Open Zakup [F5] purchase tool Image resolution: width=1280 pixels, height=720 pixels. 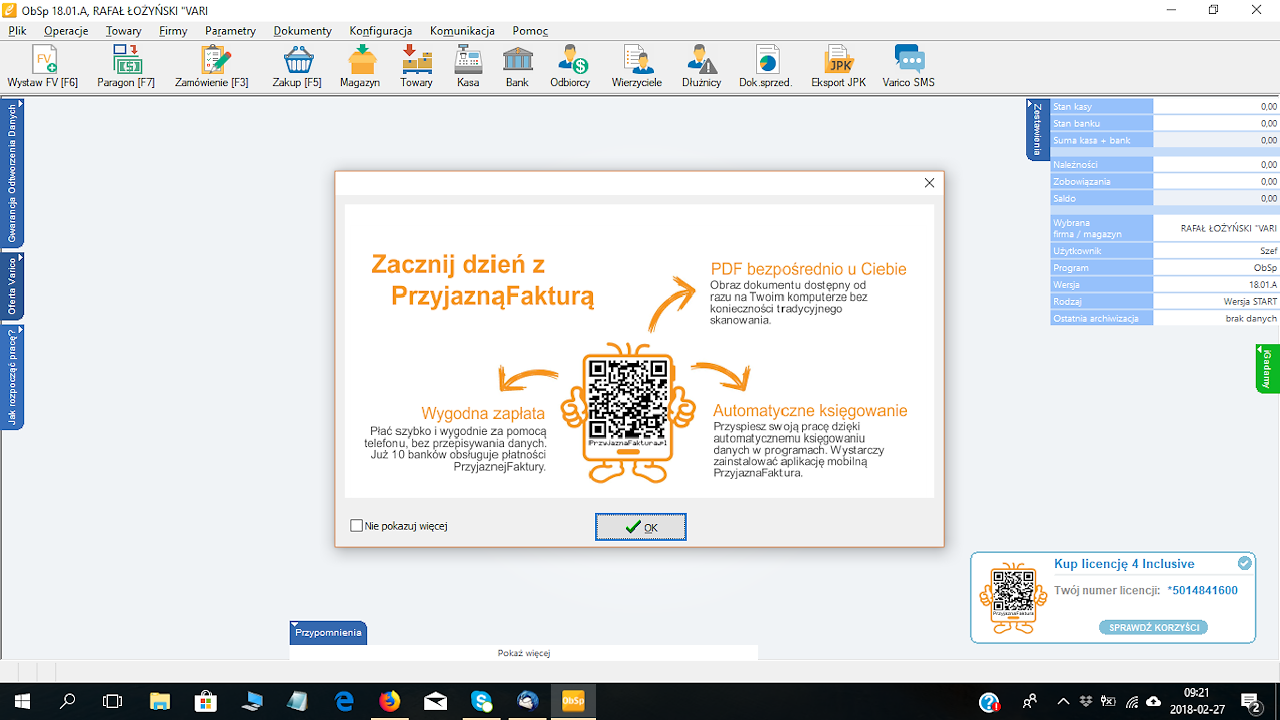pos(297,67)
